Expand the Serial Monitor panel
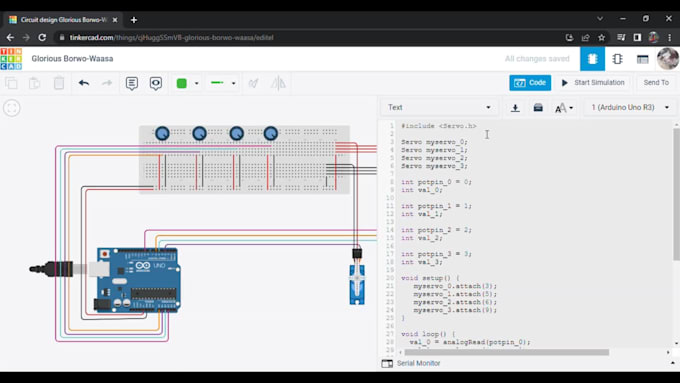This screenshot has width=680, height=383. [x=411, y=363]
